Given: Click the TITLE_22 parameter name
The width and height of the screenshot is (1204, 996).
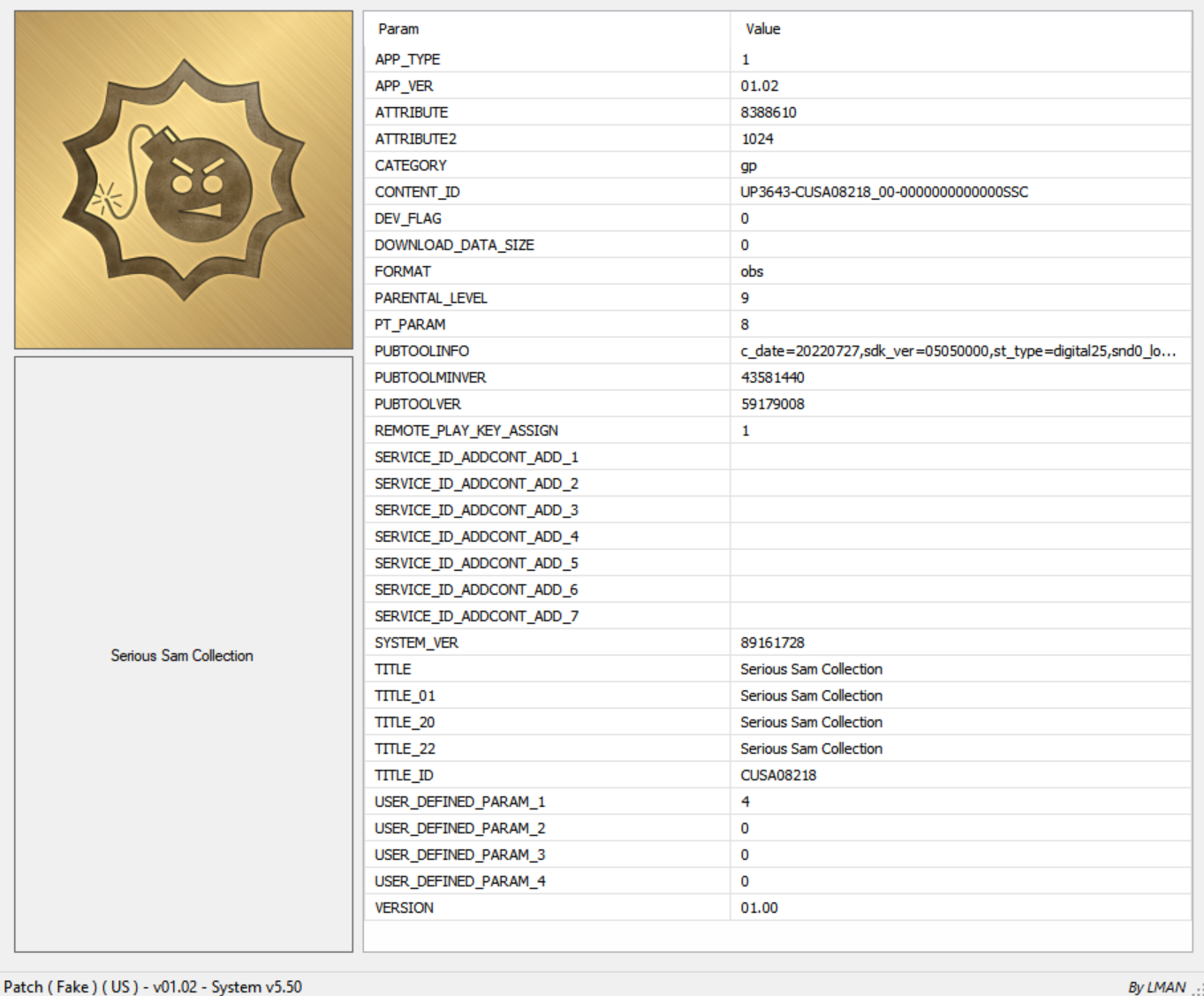Looking at the screenshot, I should click(x=405, y=749).
